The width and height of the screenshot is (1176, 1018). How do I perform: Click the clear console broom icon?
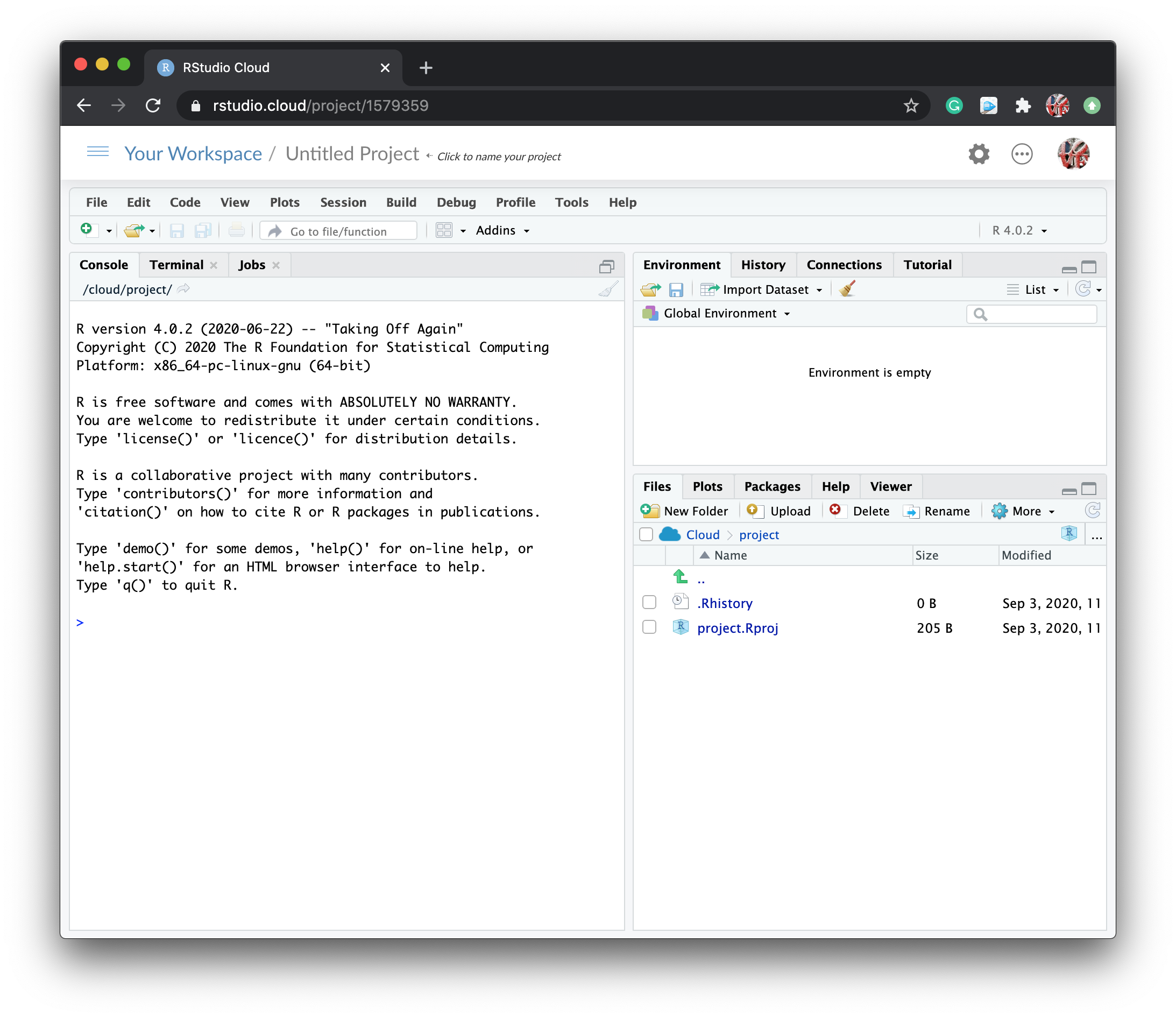pos(608,289)
